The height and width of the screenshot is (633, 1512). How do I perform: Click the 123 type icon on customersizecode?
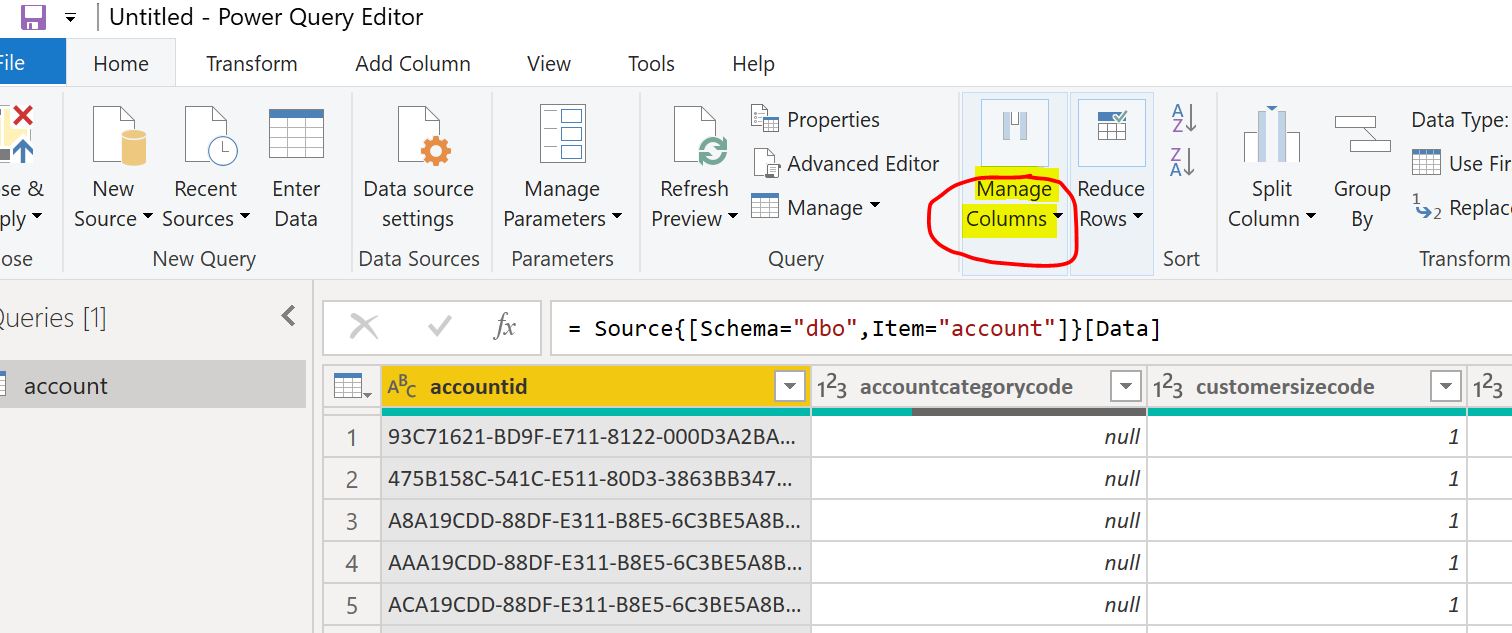click(x=1168, y=387)
